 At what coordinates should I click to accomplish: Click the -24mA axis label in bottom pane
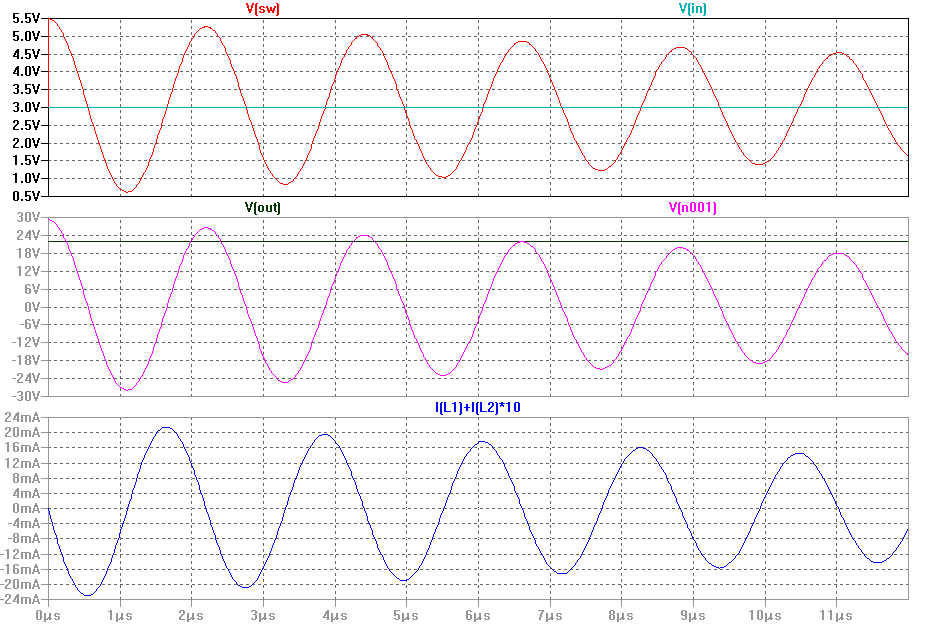click(x=20, y=600)
